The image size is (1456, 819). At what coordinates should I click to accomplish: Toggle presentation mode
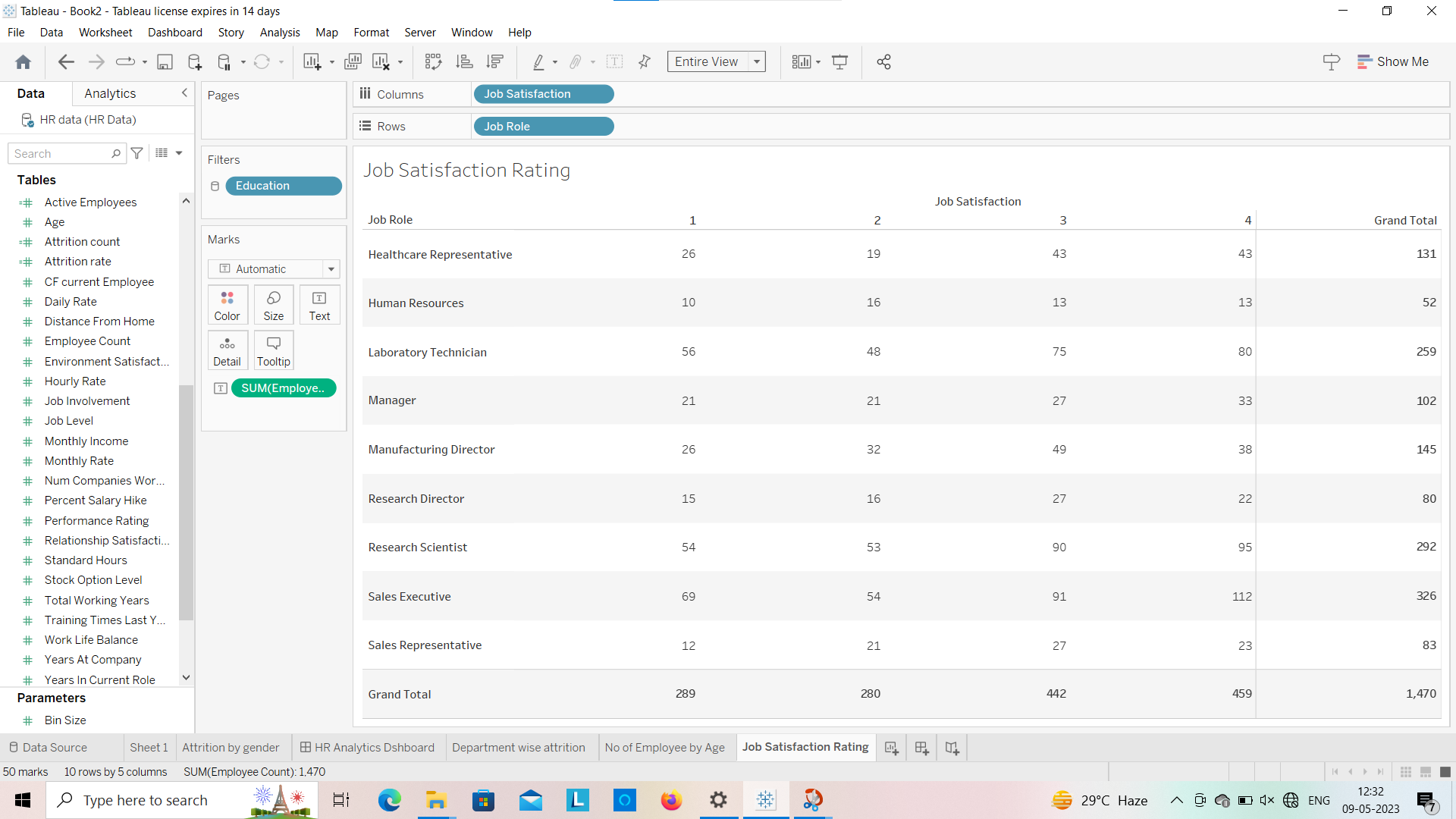coord(840,62)
